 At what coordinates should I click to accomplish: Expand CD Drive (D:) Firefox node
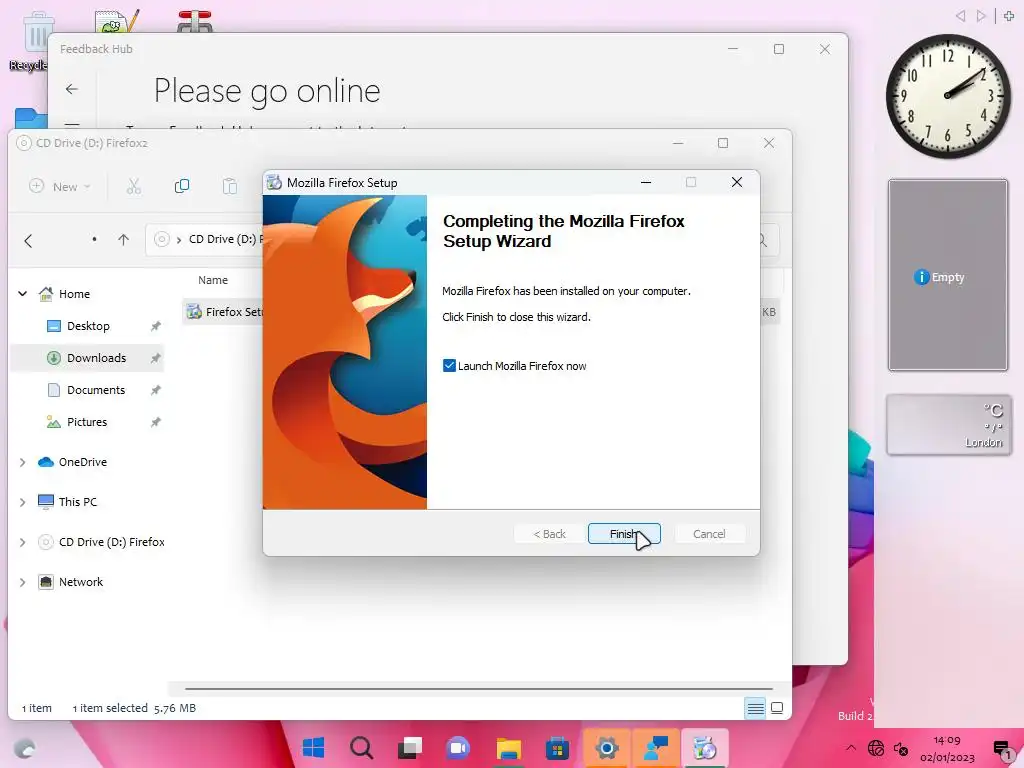tap(22, 542)
